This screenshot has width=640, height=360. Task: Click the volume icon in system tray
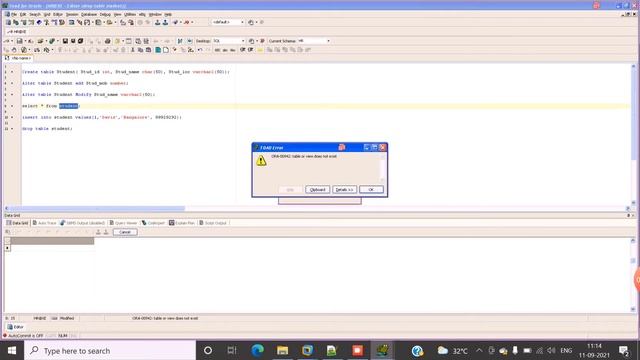point(551,351)
